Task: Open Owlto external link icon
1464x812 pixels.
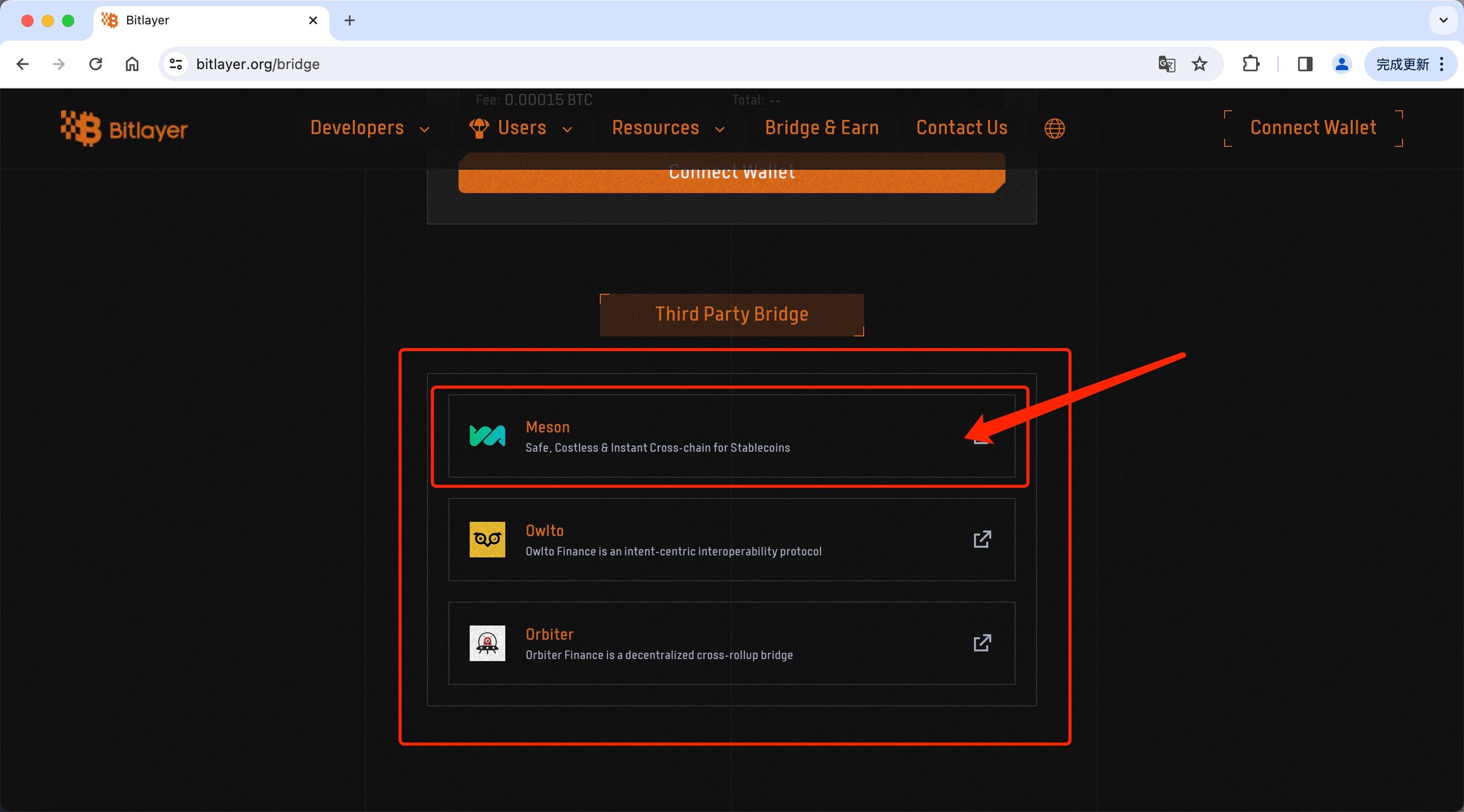Action: click(982, 539)
